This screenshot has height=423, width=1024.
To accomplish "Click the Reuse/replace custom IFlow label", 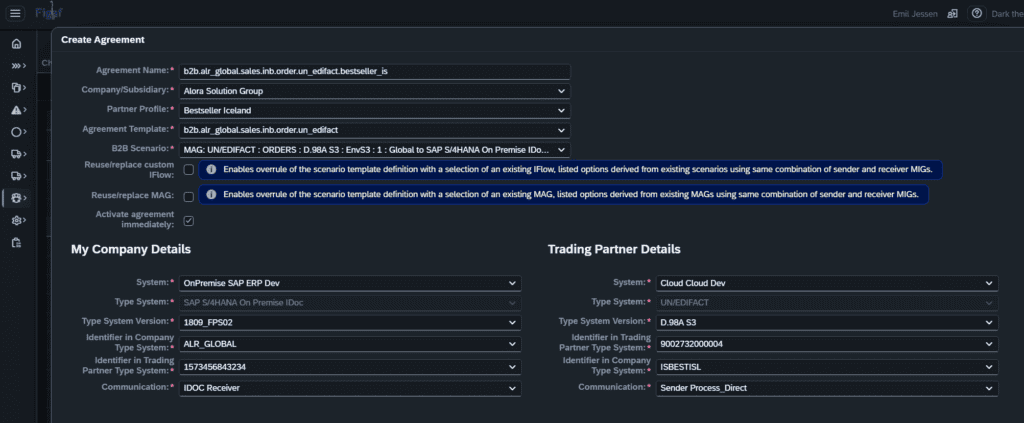I will point(129,170).
